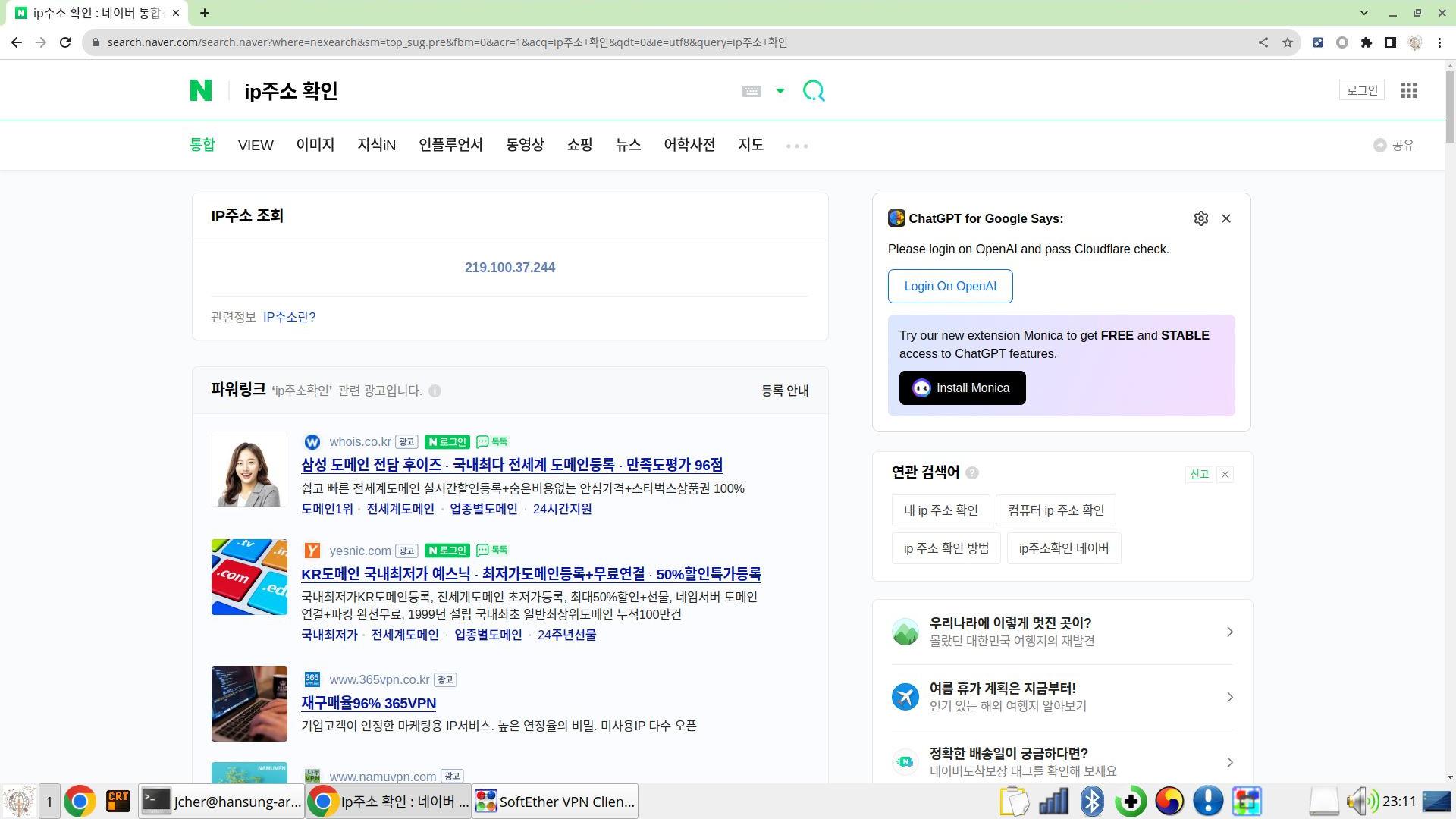Open the 인플루언서 tab
This screenshot has height=819, width=1456.
[450, 144]
